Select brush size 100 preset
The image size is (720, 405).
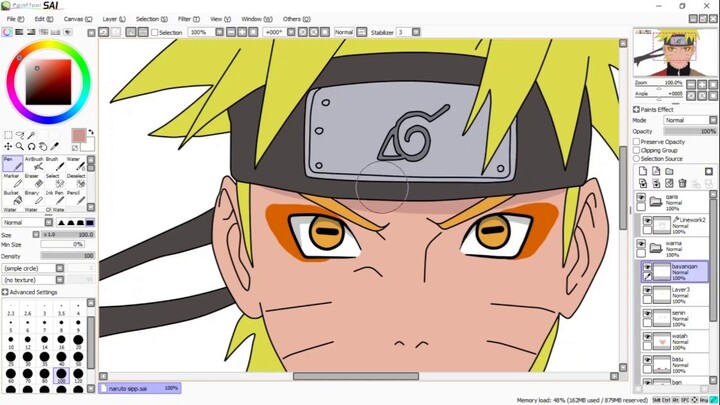click(x=61, y=376)
